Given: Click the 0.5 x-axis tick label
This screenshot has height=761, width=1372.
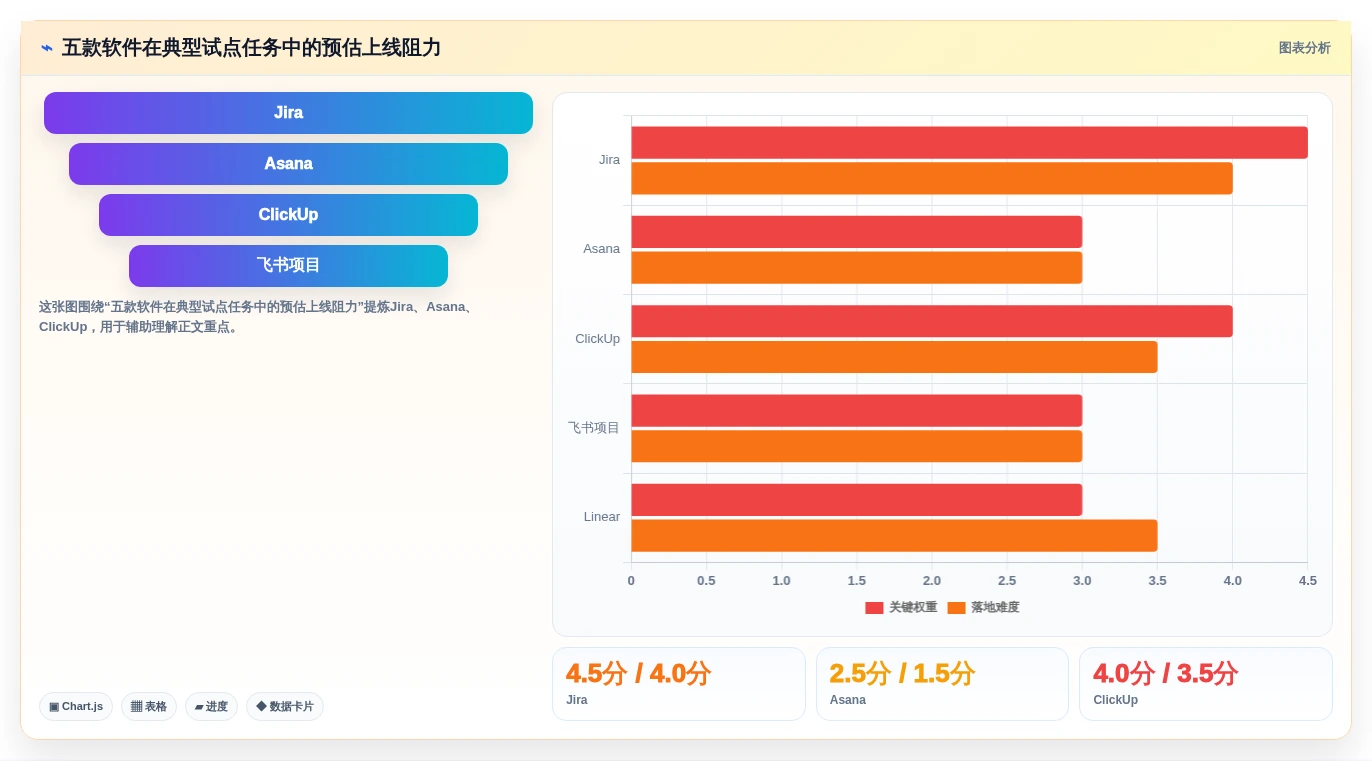Looking at the screenshot, I should pyautogui.click(x=706, y=581).
